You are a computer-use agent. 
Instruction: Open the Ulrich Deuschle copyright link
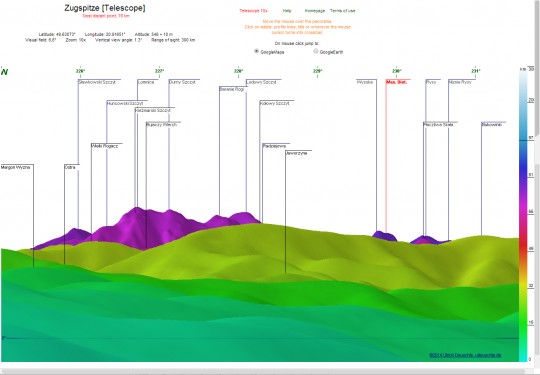[x=465, y=355]
